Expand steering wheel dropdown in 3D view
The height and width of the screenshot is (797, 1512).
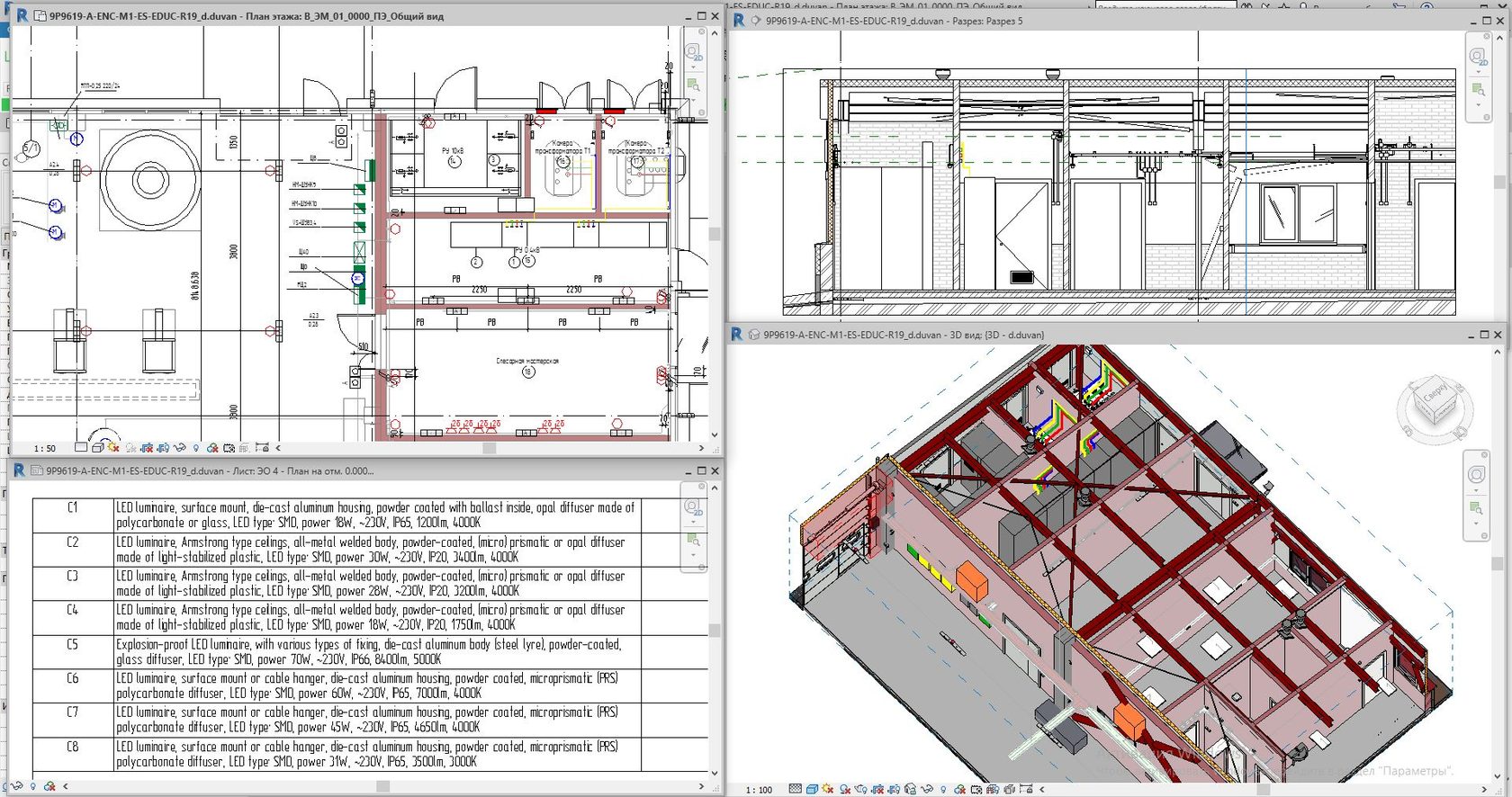click(x=1477, y=490)
